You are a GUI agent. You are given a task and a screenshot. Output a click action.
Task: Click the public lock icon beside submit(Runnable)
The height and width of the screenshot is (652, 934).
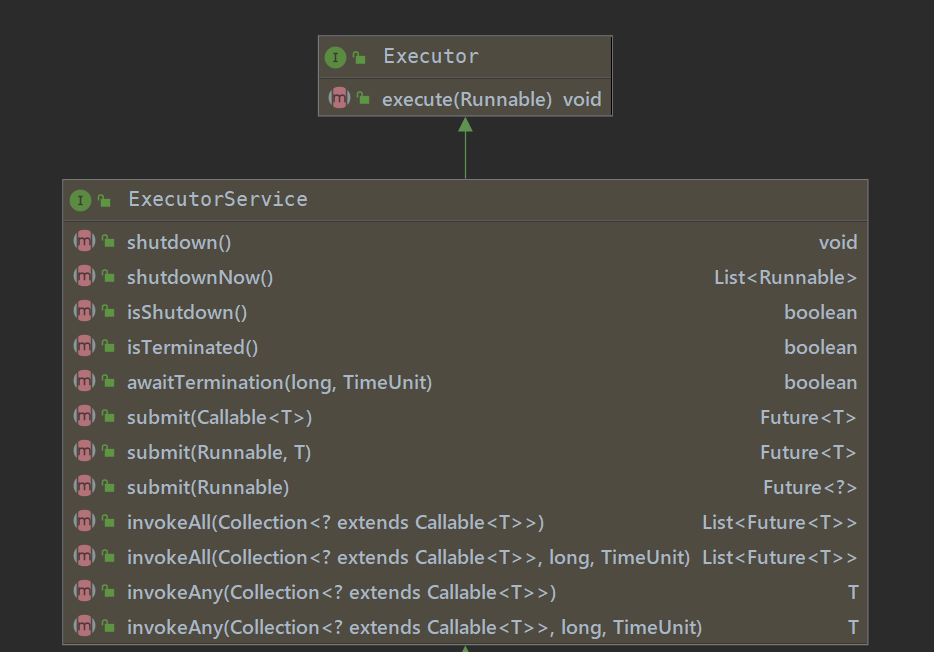[108, 487]
